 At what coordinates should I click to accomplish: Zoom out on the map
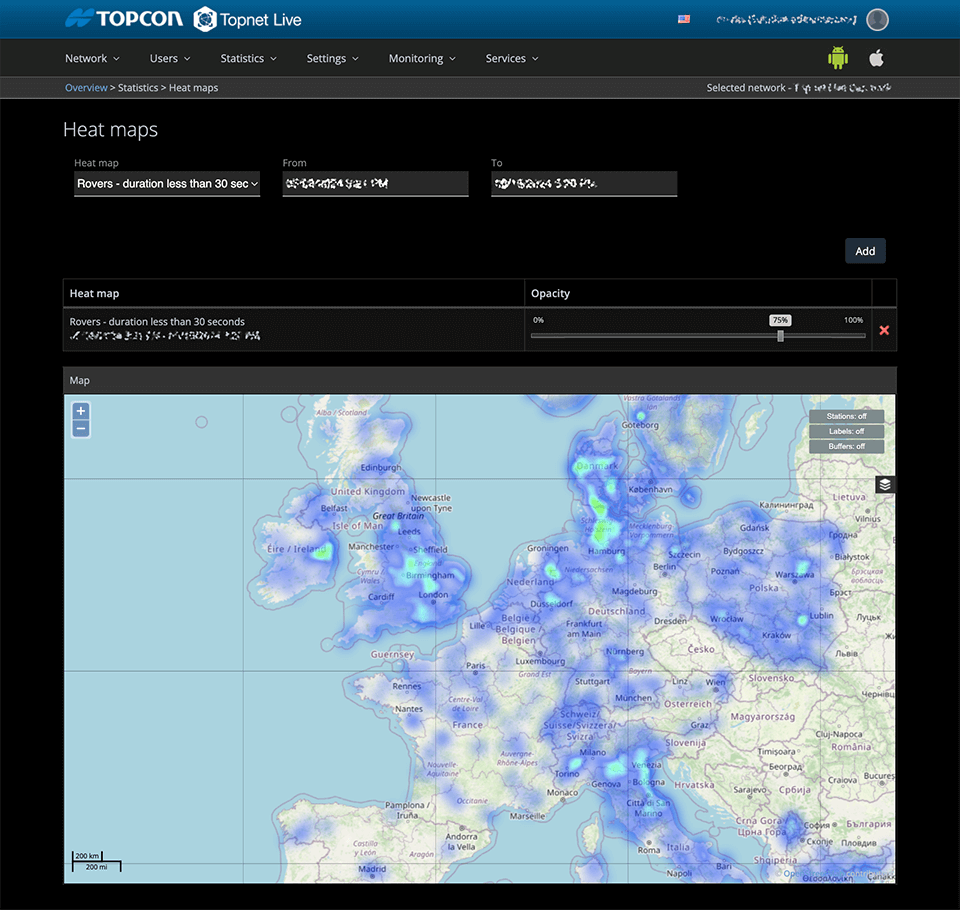click(81, 429)
